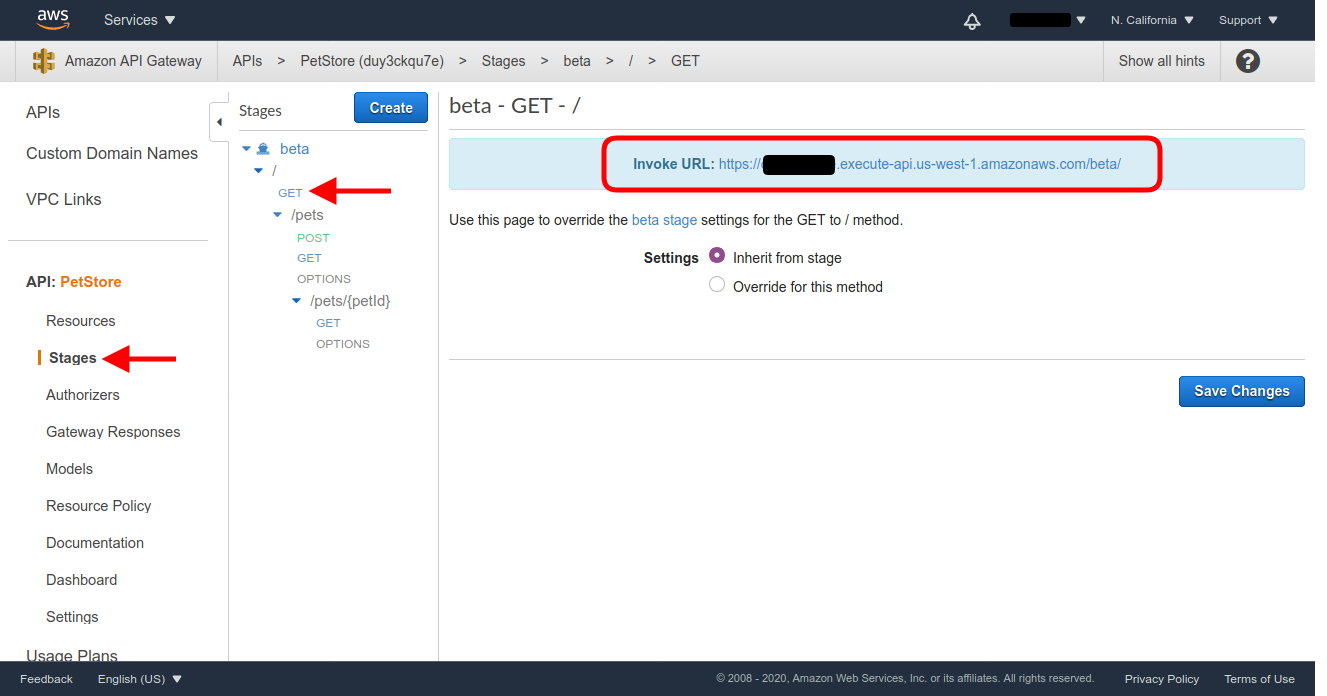The image size is (1327, 696).
Task: Collapse the /pets/{petId} tree node
Action: [x=297, y=301]
